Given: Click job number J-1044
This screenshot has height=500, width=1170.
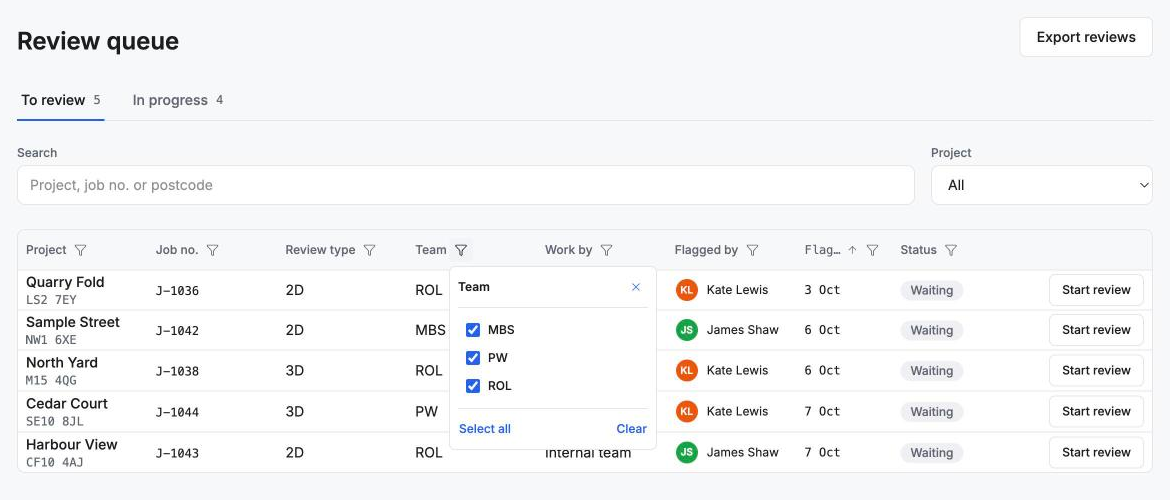Looking at the screenshot, I should tap(178, 412).
